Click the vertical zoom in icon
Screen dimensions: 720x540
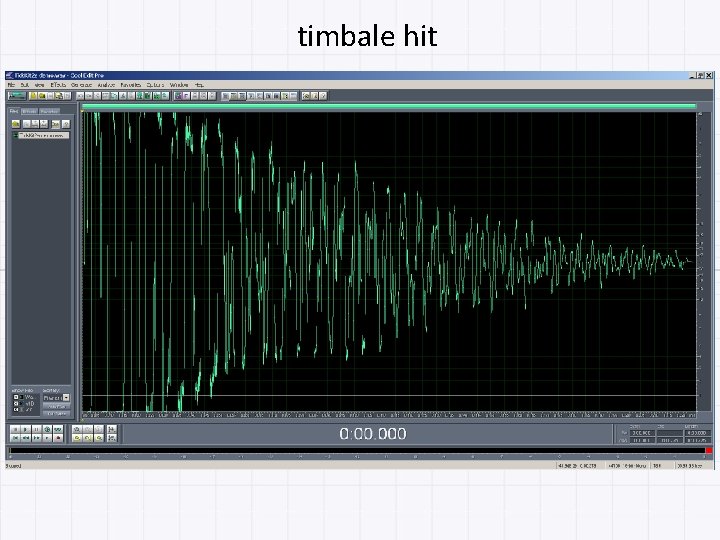click(112, 429)
